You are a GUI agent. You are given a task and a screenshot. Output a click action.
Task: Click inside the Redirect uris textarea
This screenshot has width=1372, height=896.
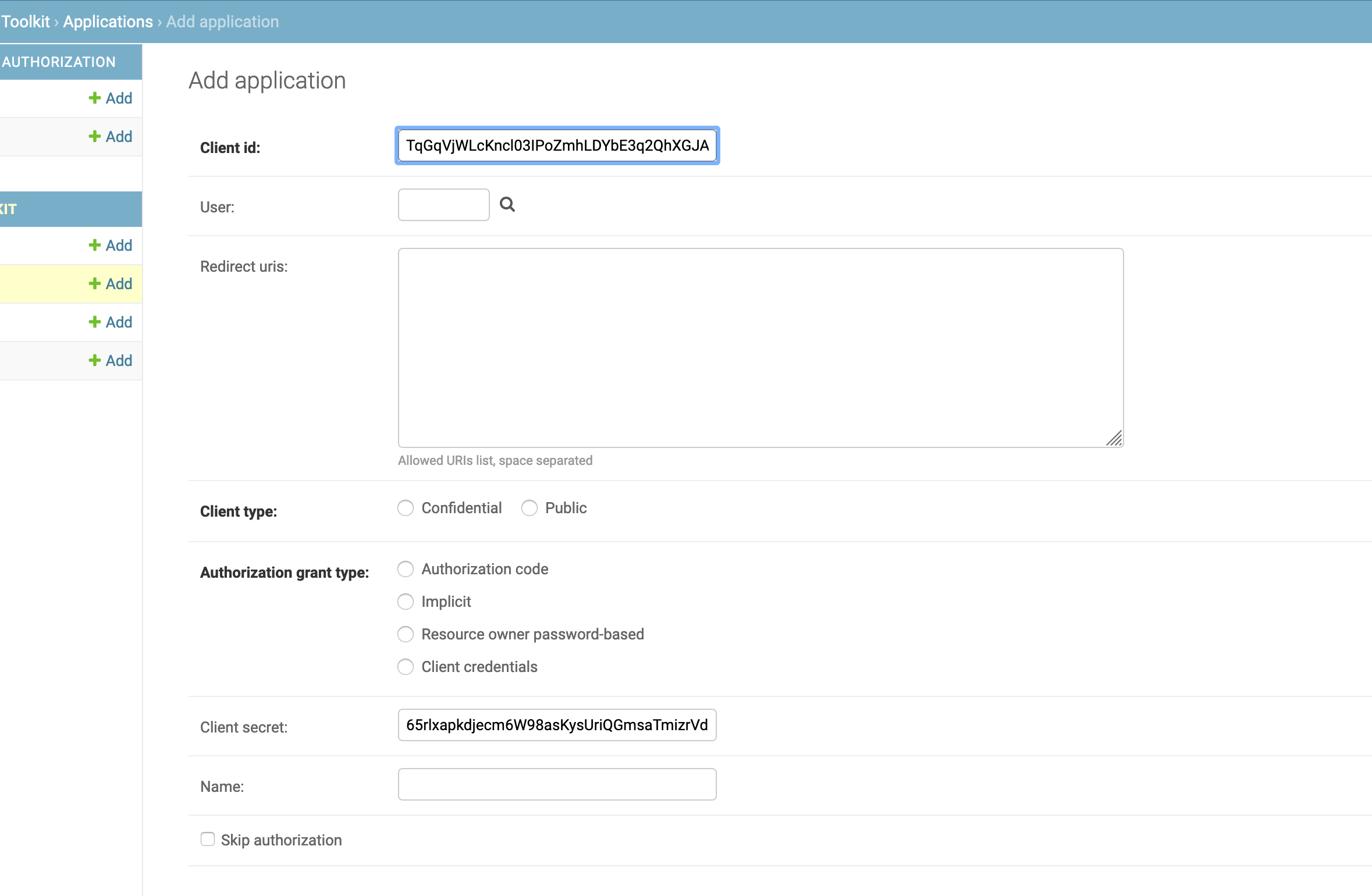point(760,348)
